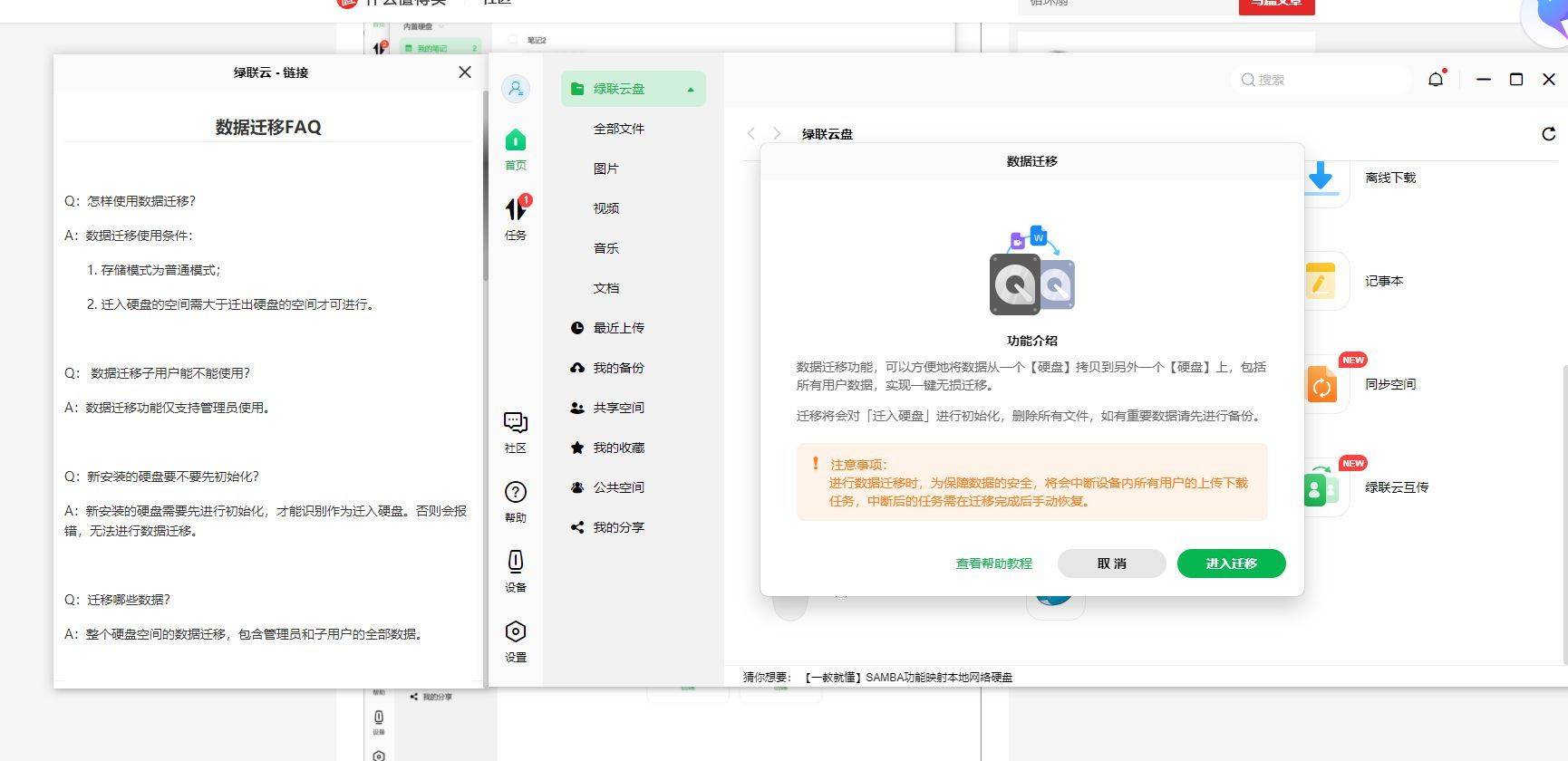Navigate back with the left chevron
The width and height of the screenshot is (1568, 761).
751,134
